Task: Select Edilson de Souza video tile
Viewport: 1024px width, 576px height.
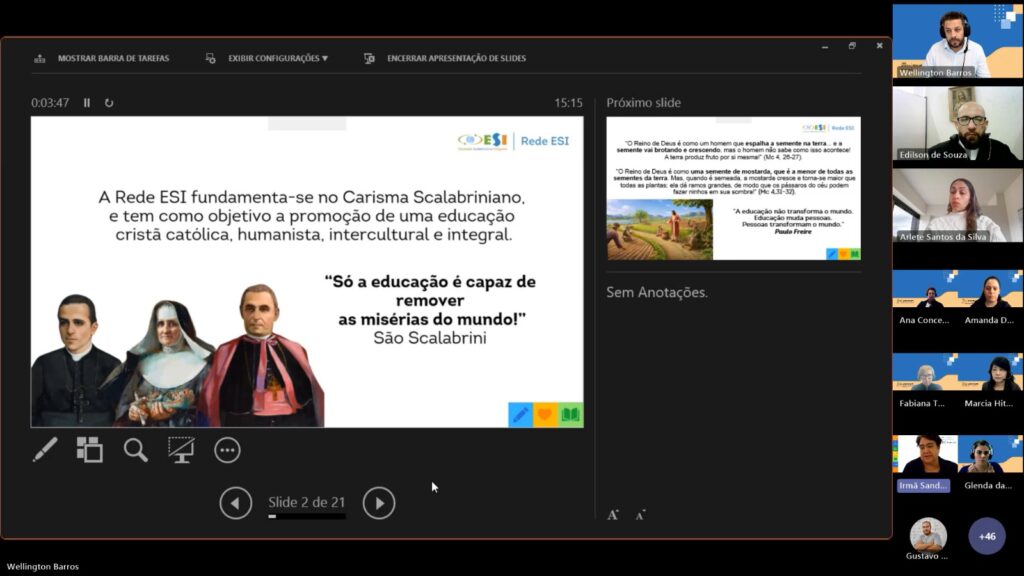Action: pyautogui.click(x=958, y=123)
